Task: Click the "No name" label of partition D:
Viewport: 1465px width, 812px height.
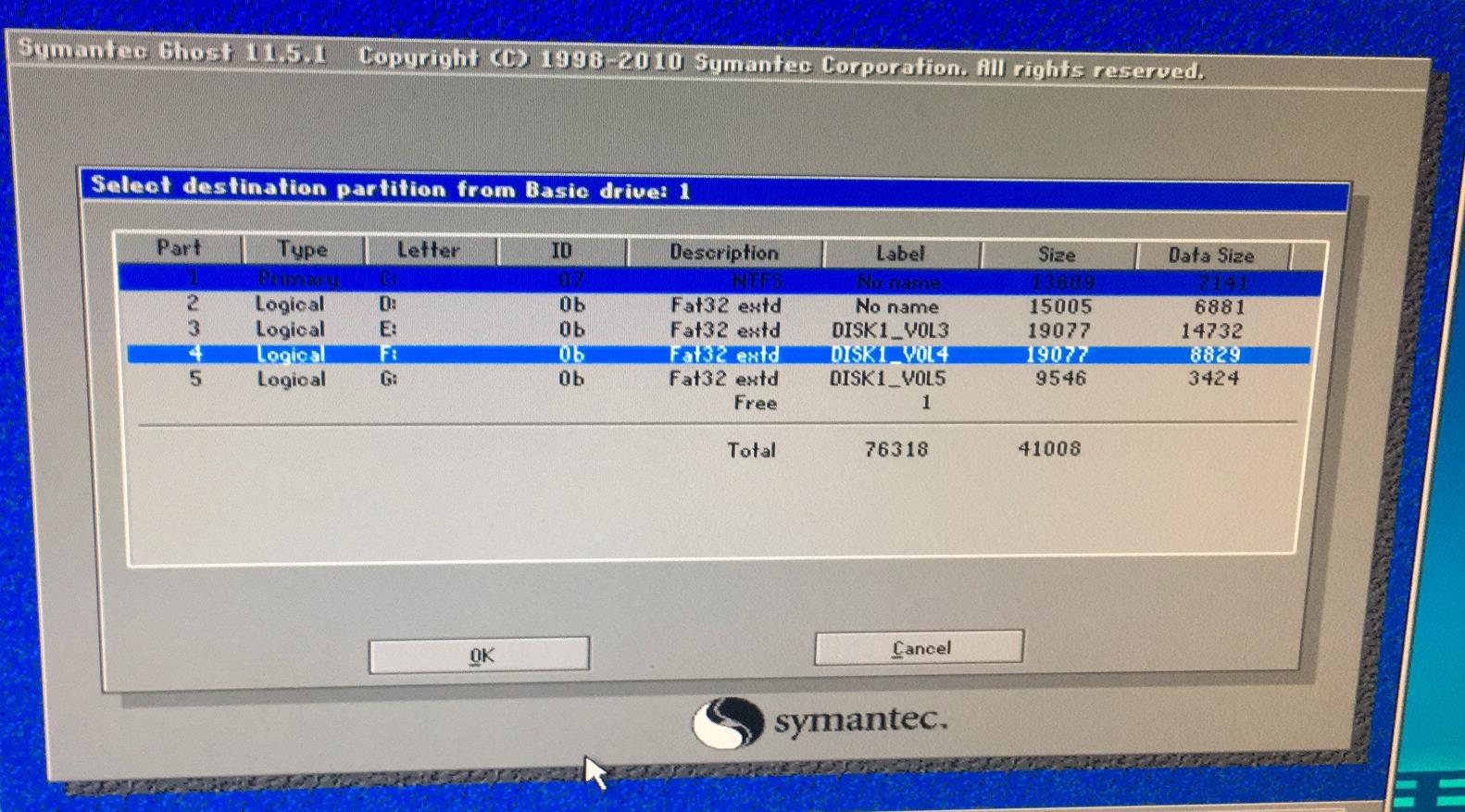Action: pos(896,306)
